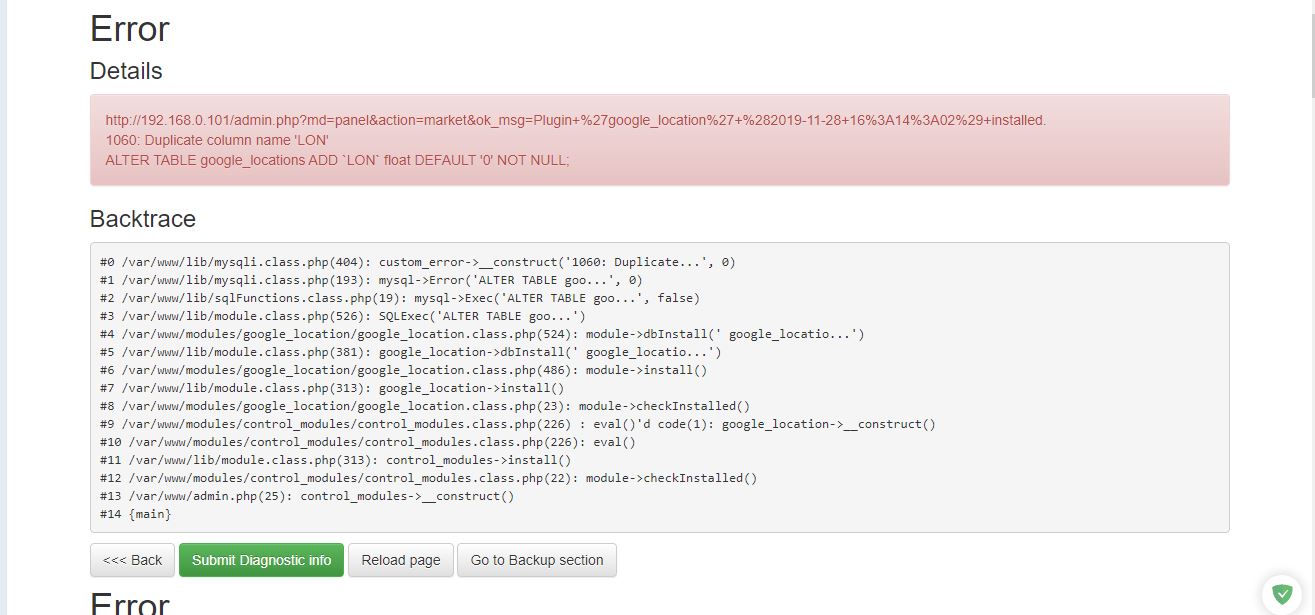
Task: Click the ALTER TABLE google_locations query text
Action: [x=337, y=160]
